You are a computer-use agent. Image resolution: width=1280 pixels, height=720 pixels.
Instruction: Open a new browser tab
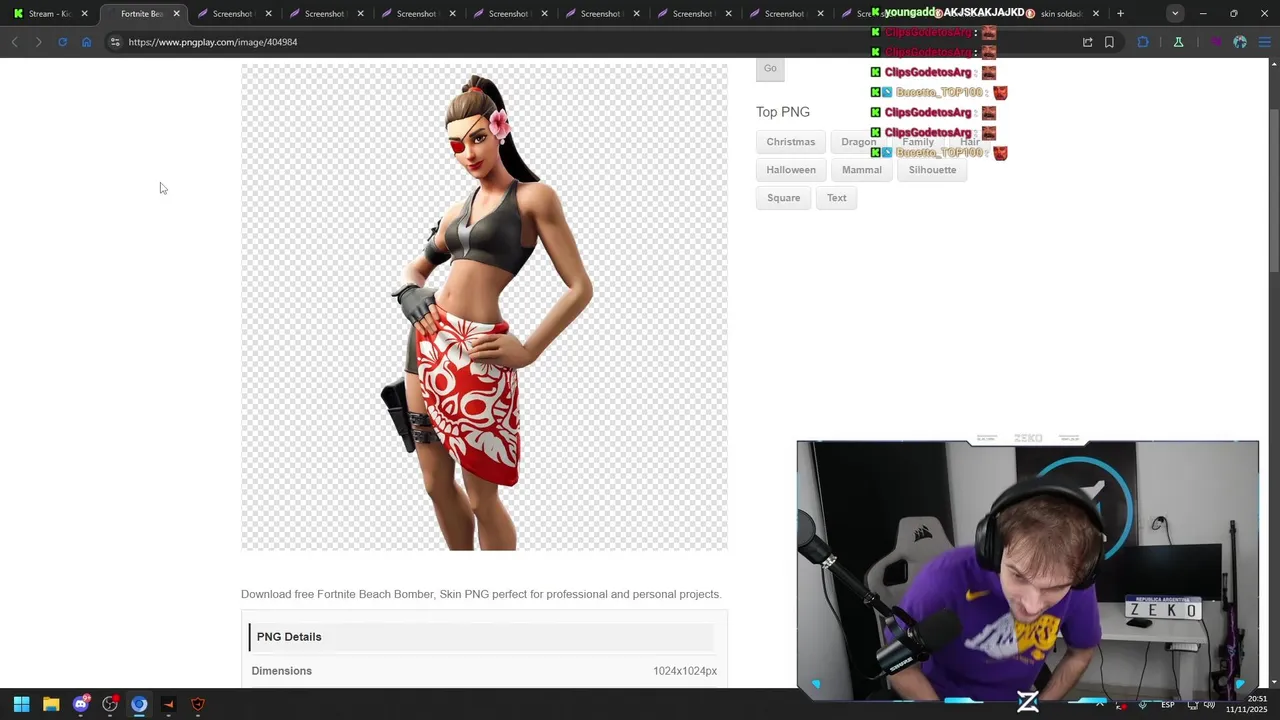pos(1120,14)
